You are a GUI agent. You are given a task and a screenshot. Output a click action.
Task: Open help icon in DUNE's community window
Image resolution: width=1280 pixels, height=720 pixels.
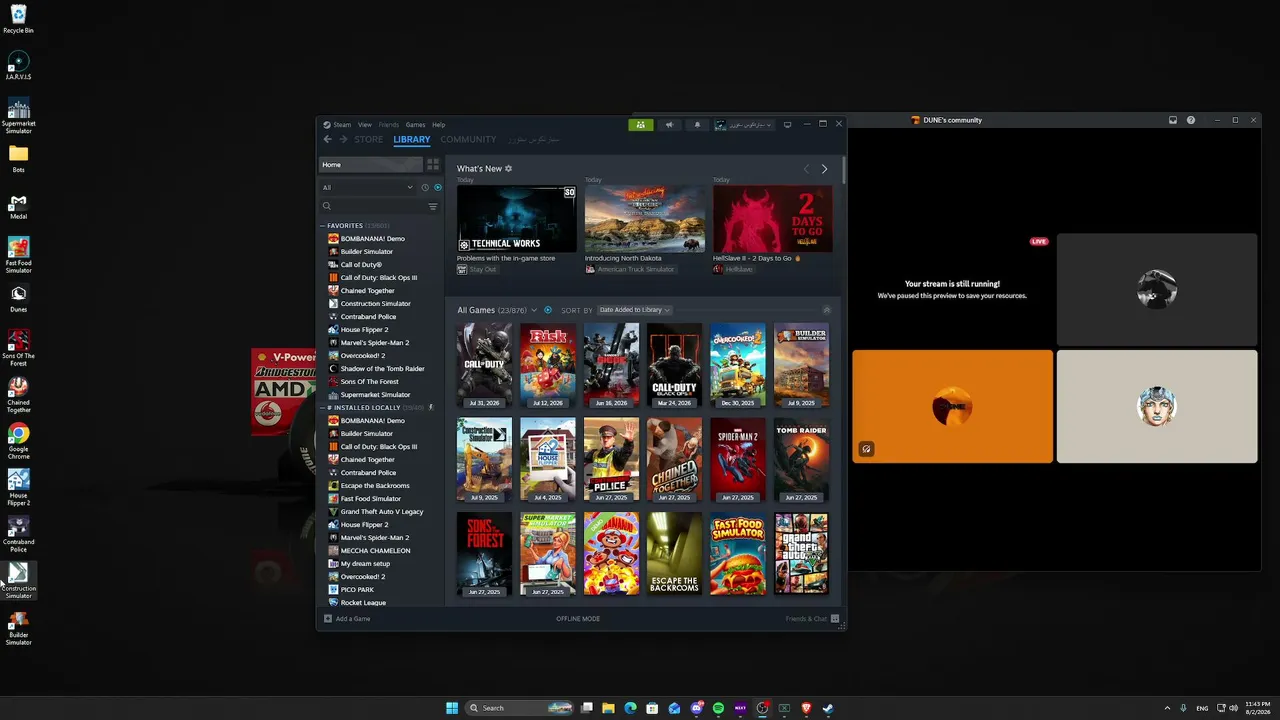[x=1191, y=120]
